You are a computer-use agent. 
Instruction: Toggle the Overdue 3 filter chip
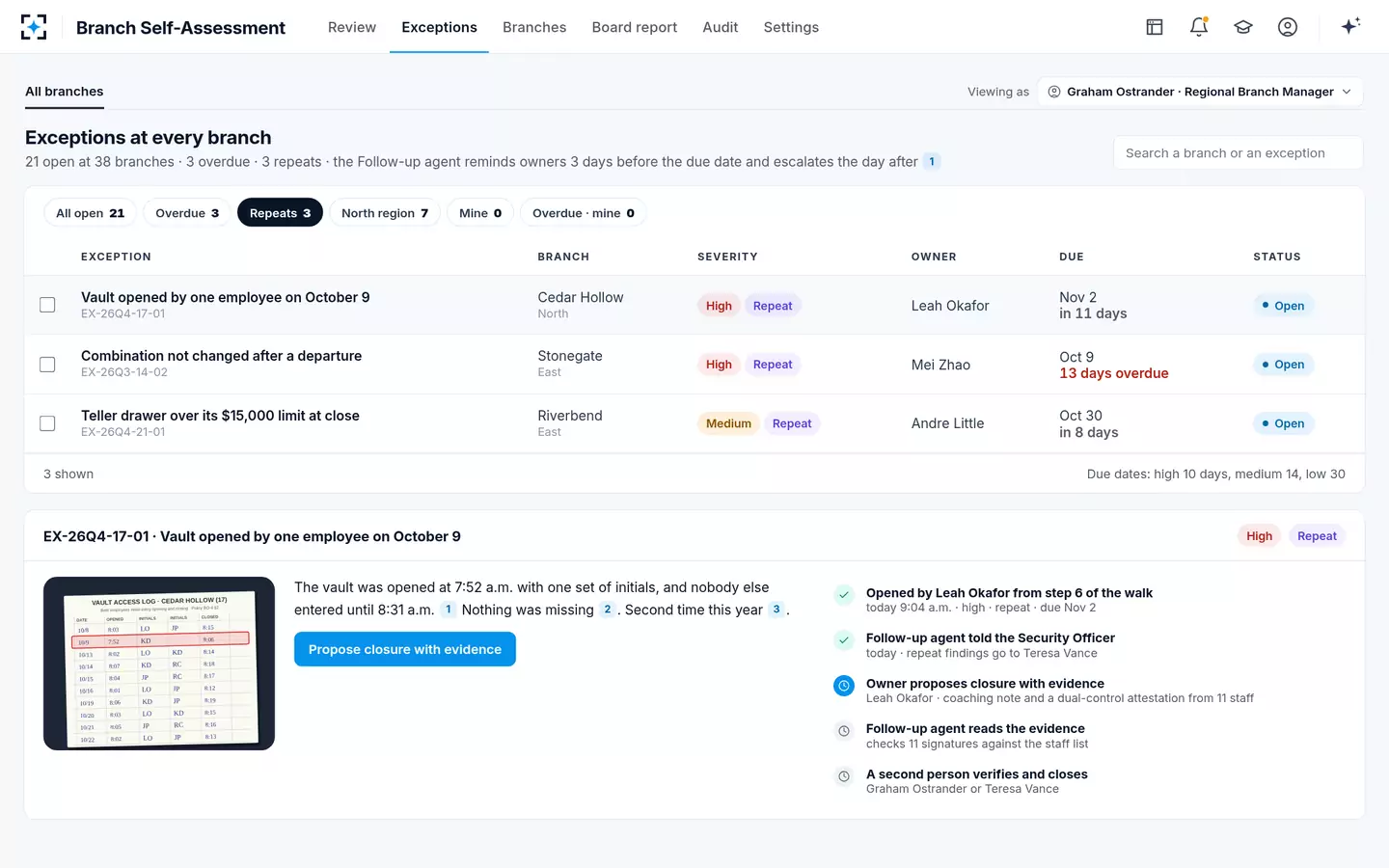point(187,213)
